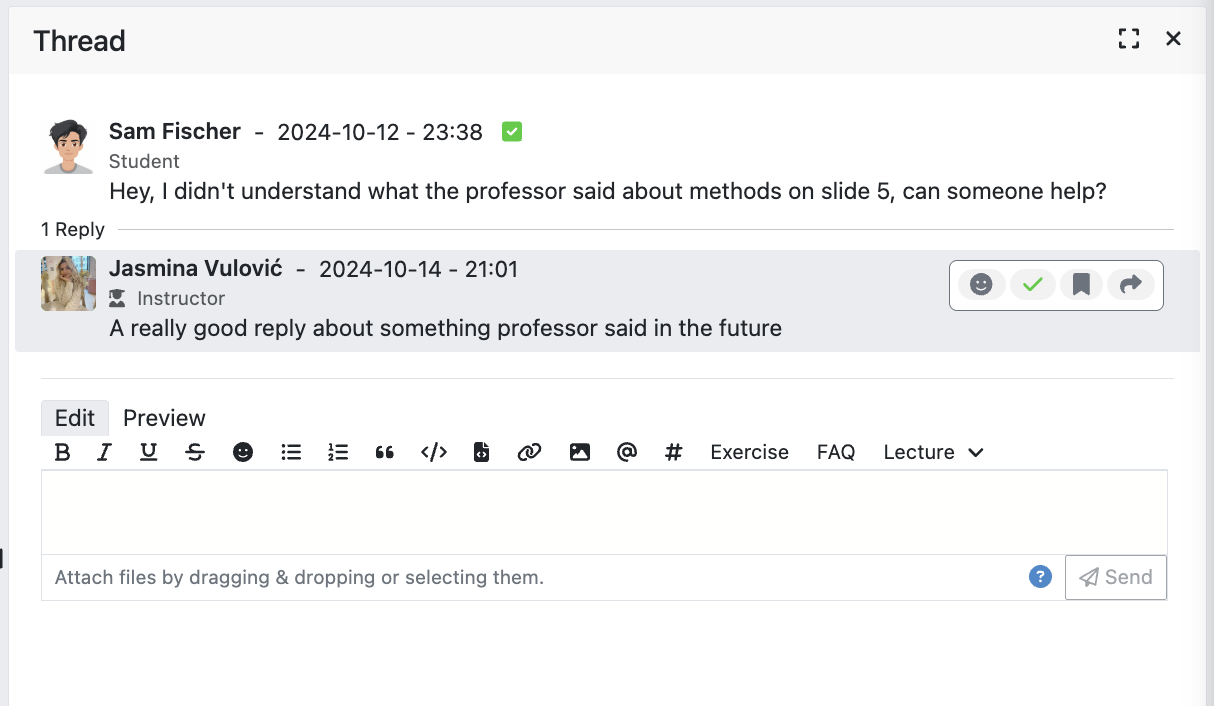1214x706 pixels.
Task: Insert inline code formatting
Action: [x=433, y=453]
